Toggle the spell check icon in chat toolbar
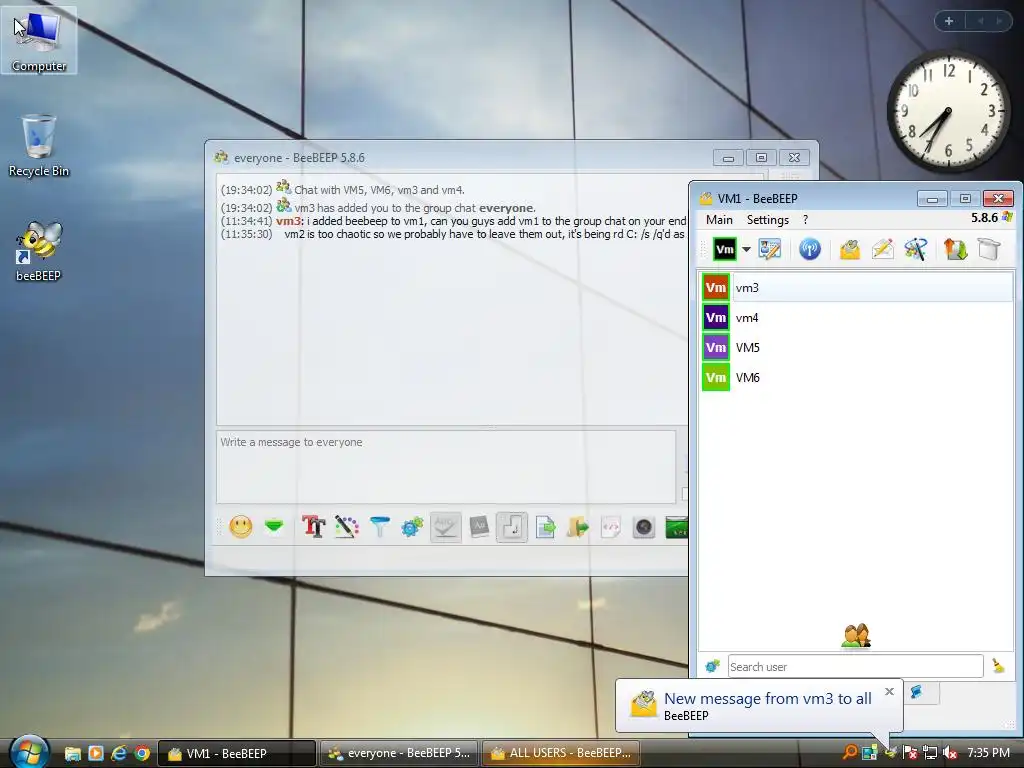Image resolution: width=1024 pixels, height=768 pixels. 445,526
